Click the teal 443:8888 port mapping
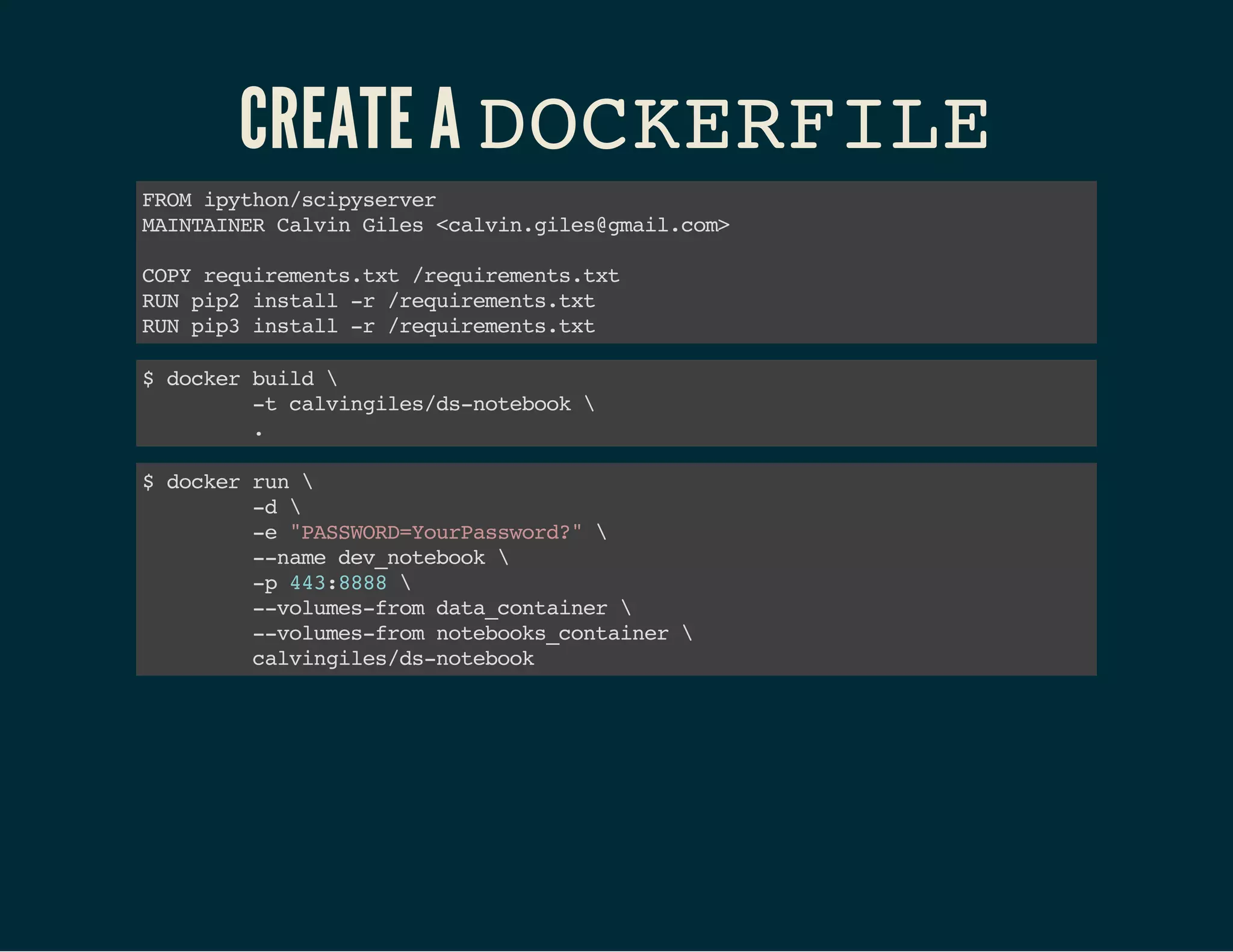The image size is (1233, 952). (338, 583)
